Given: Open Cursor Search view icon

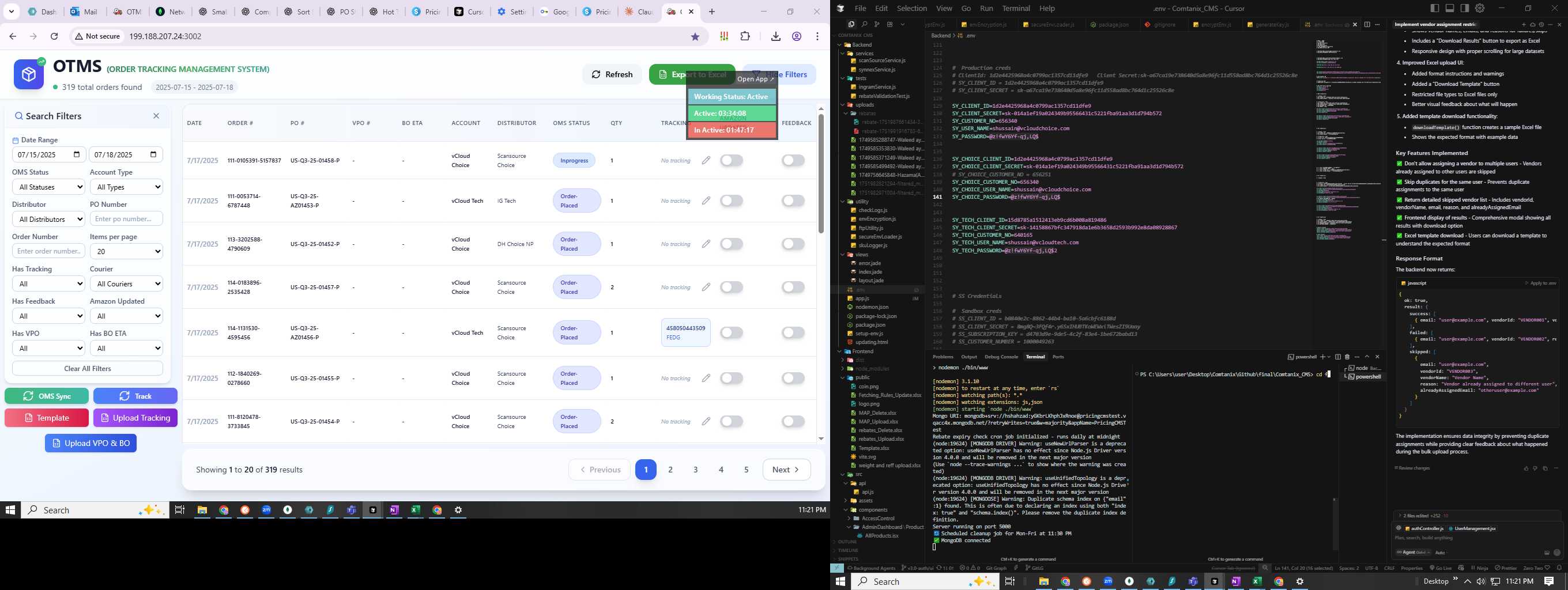Looking at the screenshot, I should click(x=864, y=24).
